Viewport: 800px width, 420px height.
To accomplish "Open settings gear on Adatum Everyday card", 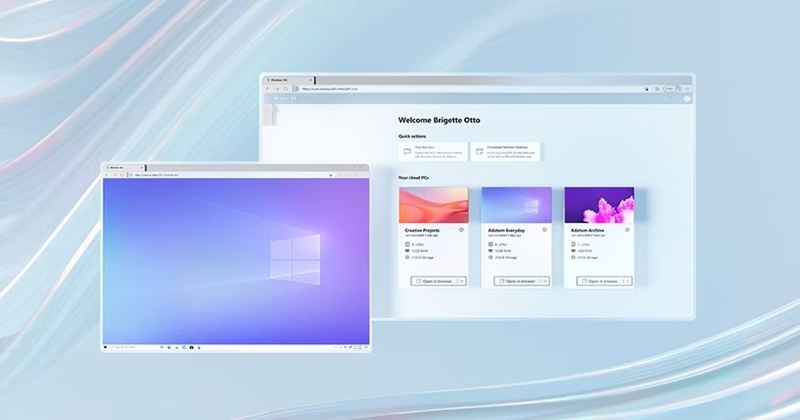I will pyautogui.click(x=543, y=230).
